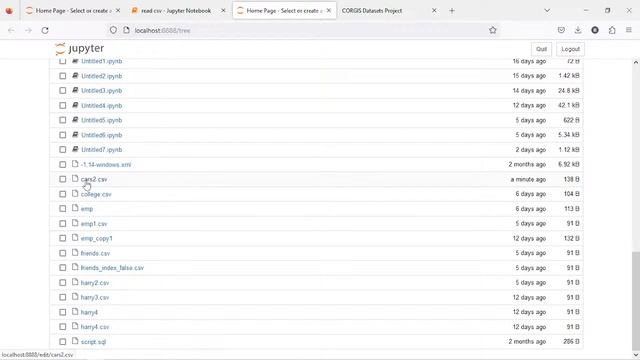Click the notebook icon beside Untitled4.ipynb

75,105
